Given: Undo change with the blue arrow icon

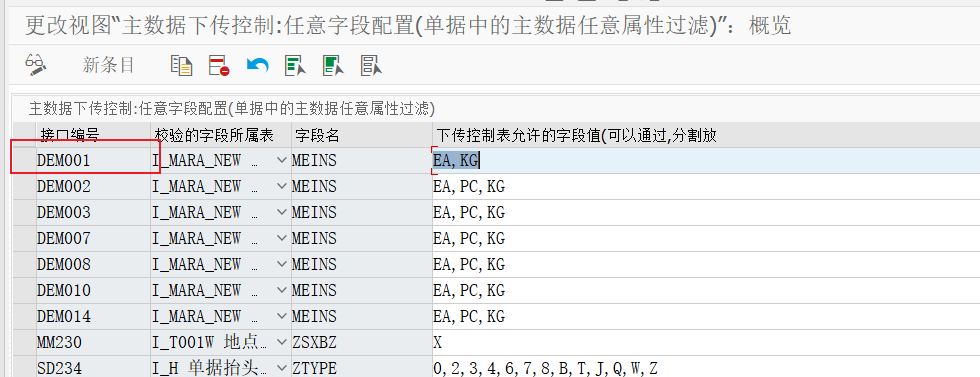Looking at the screenshot, I should pos(257,65).
